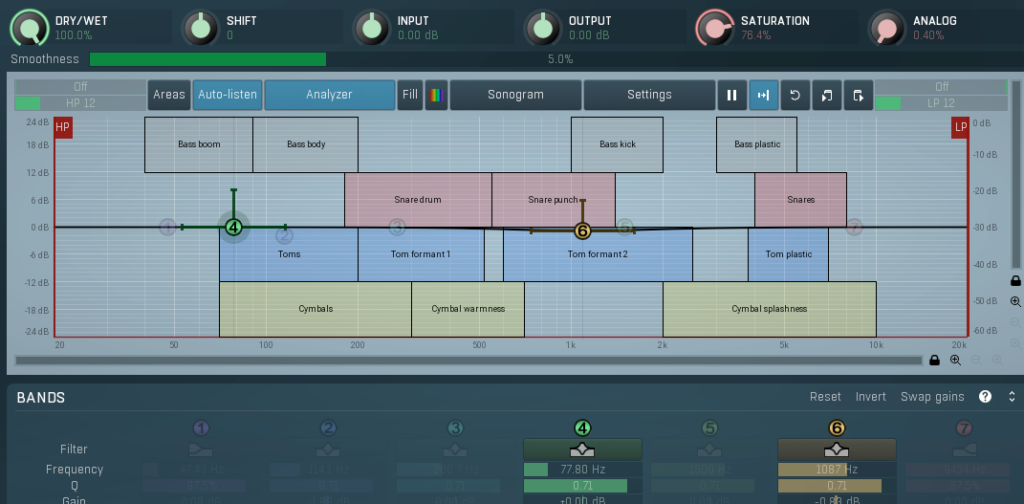
Task: Click the red LP marker on graph
Action: pos(959,128)
